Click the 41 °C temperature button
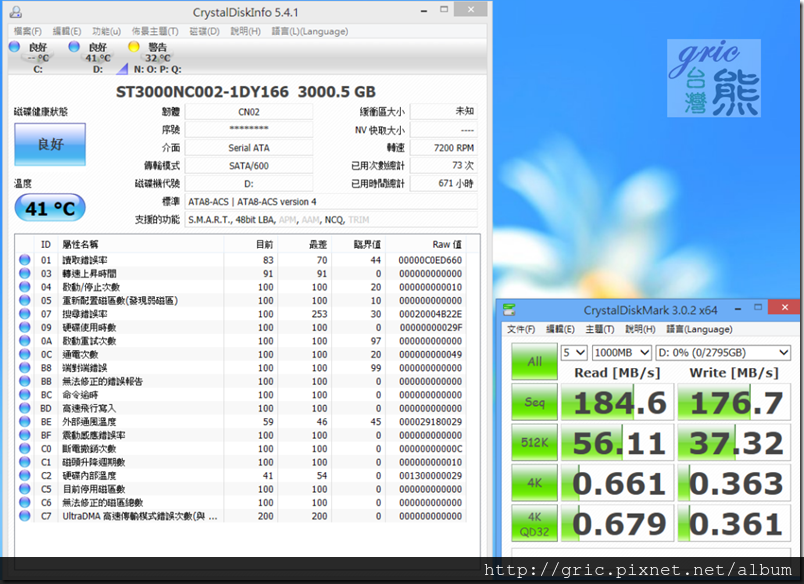This screenshot has height=584, width=804. coord(50,208)
